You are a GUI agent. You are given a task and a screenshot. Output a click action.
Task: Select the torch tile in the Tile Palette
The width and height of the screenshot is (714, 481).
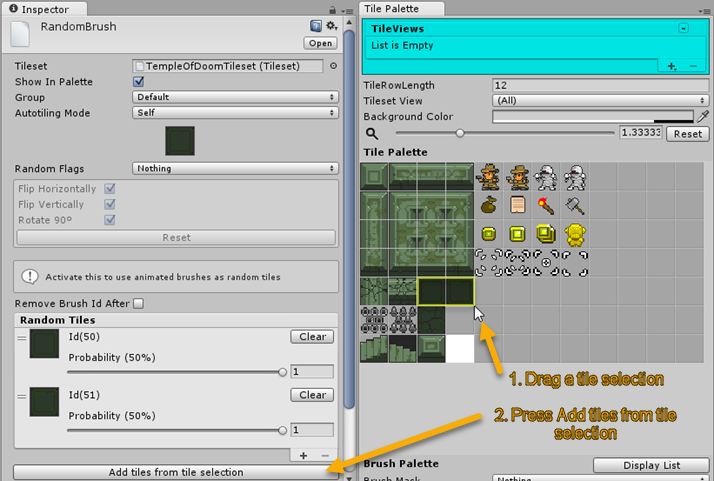[546, 205]
